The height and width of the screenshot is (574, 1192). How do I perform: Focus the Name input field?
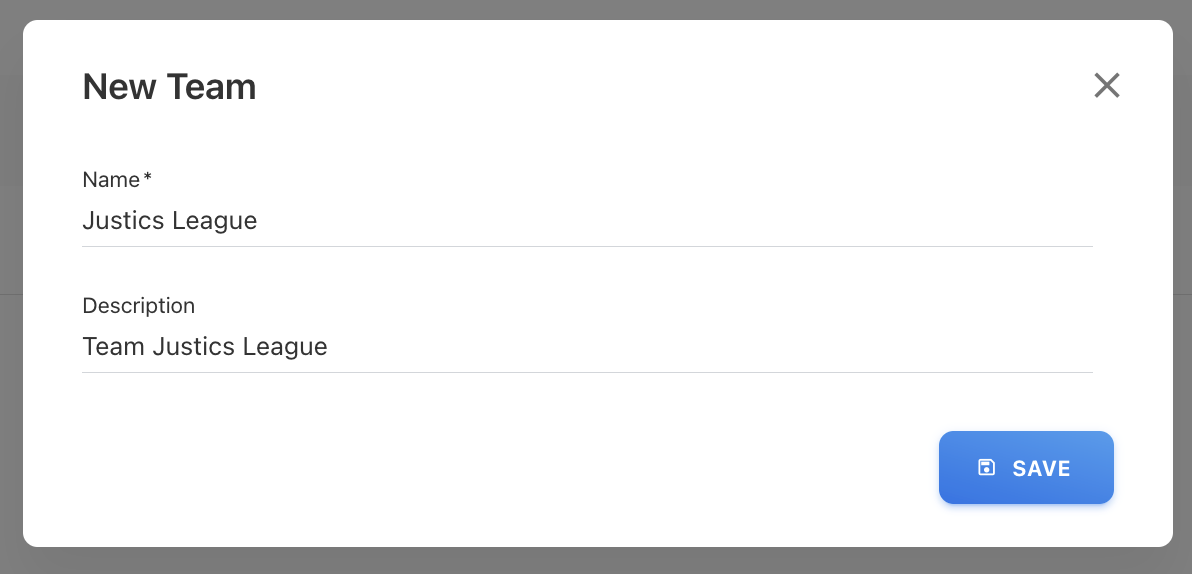point(586,221)
